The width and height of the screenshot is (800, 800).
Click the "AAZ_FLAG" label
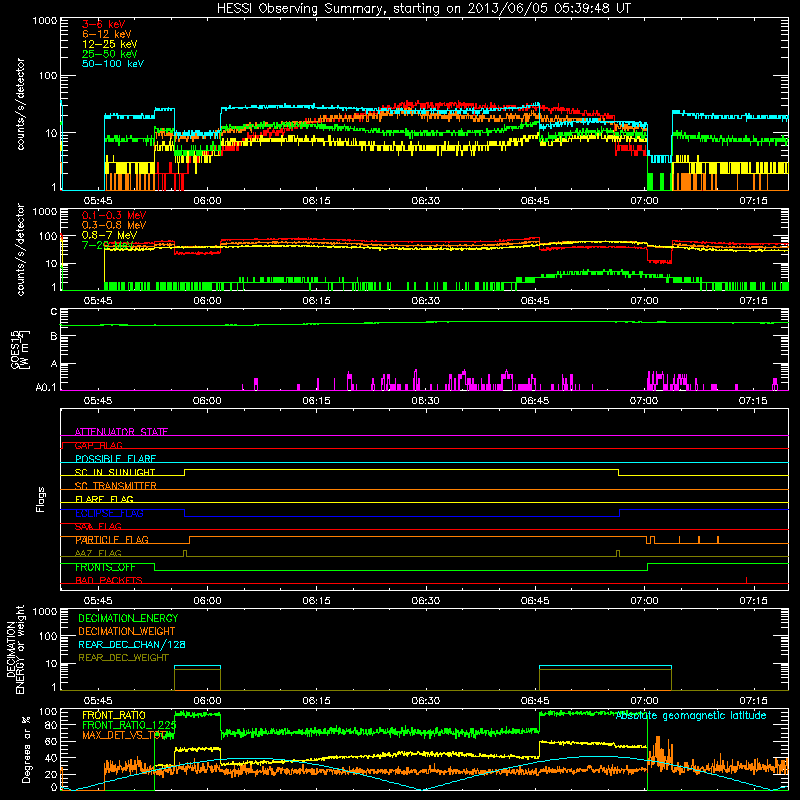(98, 554)
